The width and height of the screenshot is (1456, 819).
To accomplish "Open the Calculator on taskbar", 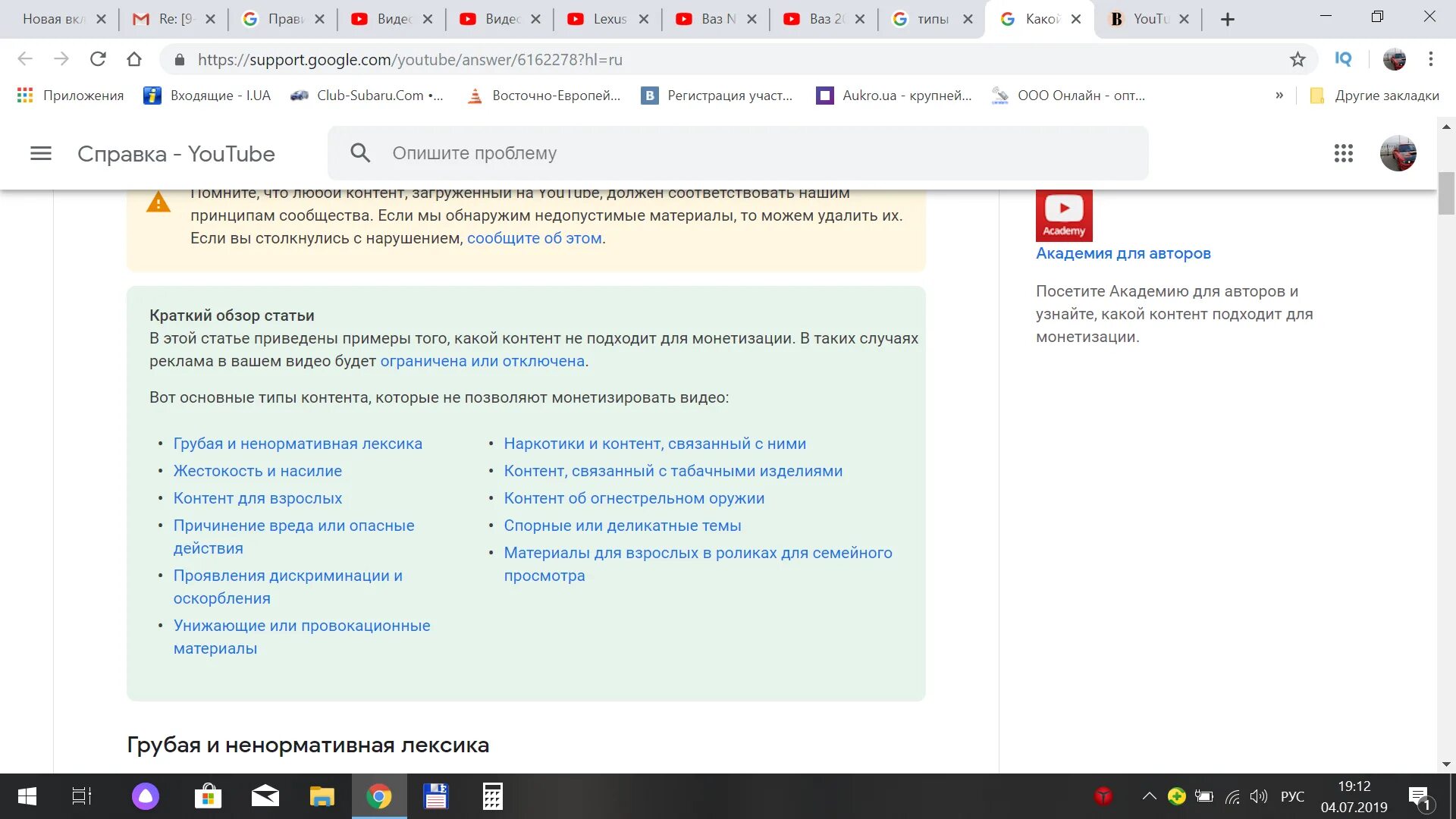I will point(493,796).
